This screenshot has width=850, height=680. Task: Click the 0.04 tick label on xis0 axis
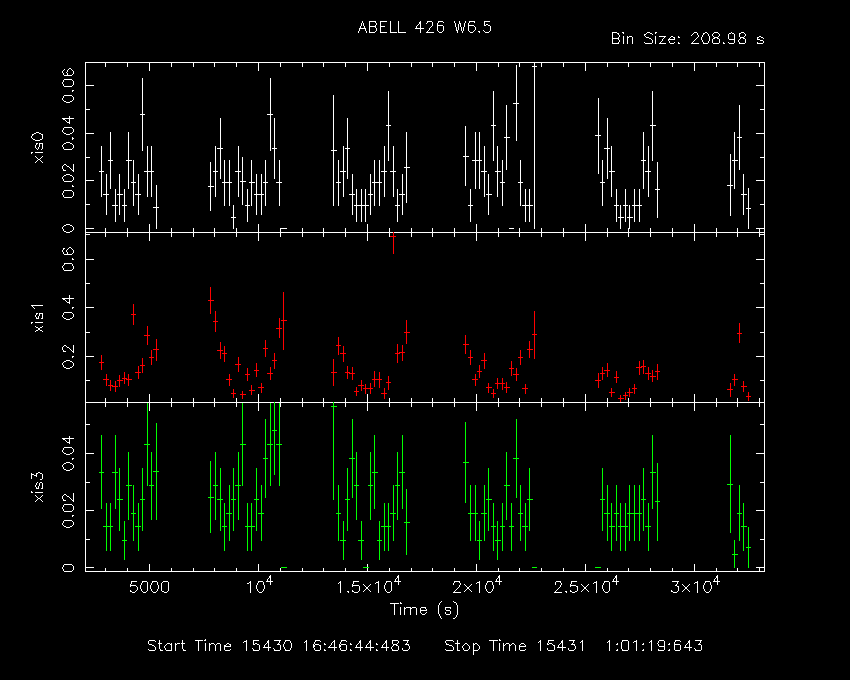click(68, 133)
